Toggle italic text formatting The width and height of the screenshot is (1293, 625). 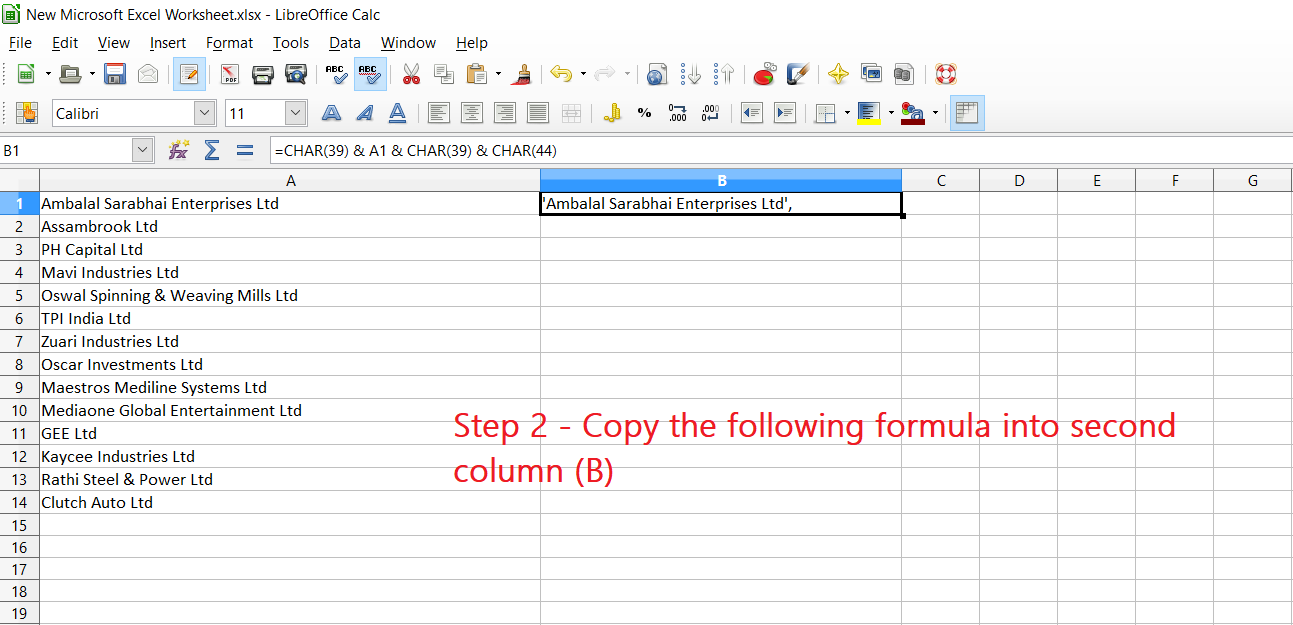pos(364,113)
